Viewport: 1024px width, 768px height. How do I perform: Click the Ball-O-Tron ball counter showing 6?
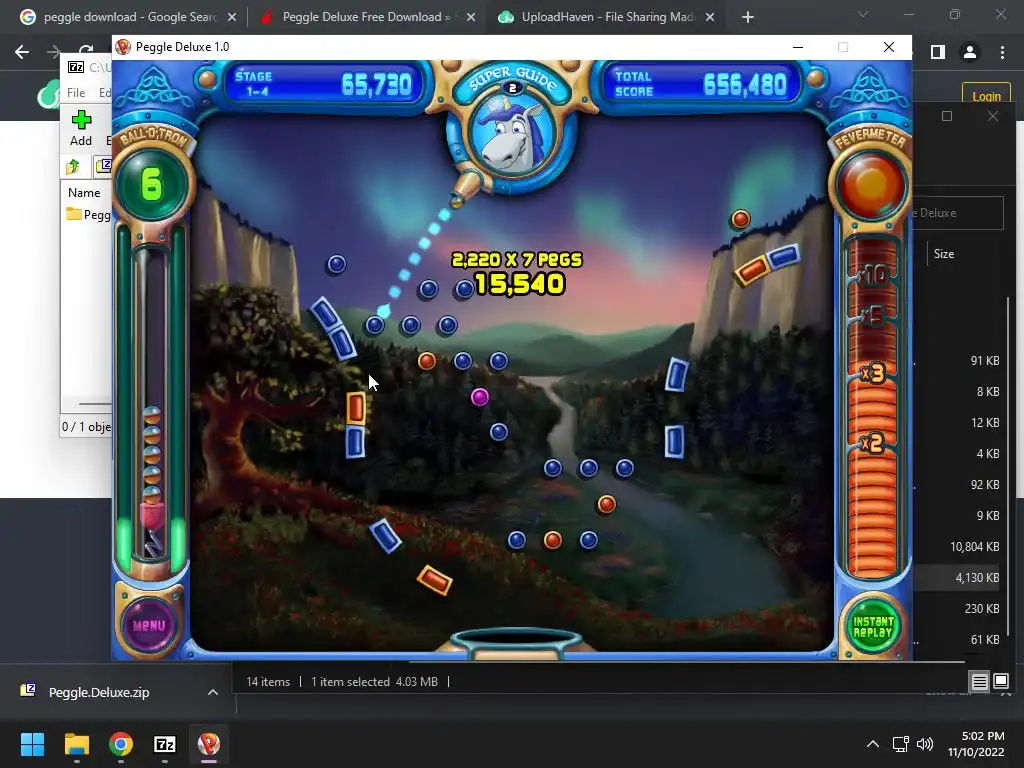click(x=152, y=184)
